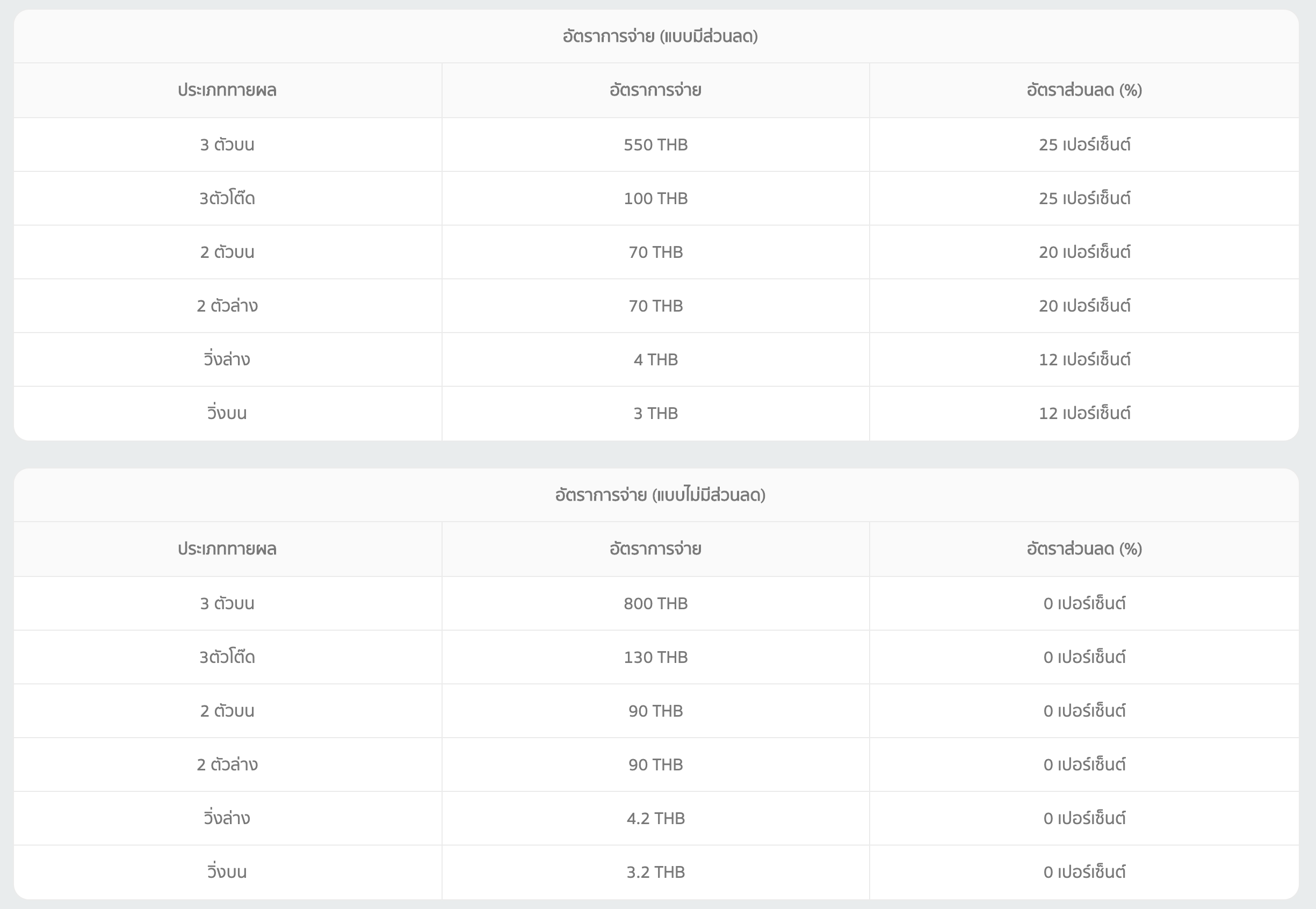Click วิ่งล่าง label in second table
The height and width of the screenshot is (909, 1316).
click(227, 818)
